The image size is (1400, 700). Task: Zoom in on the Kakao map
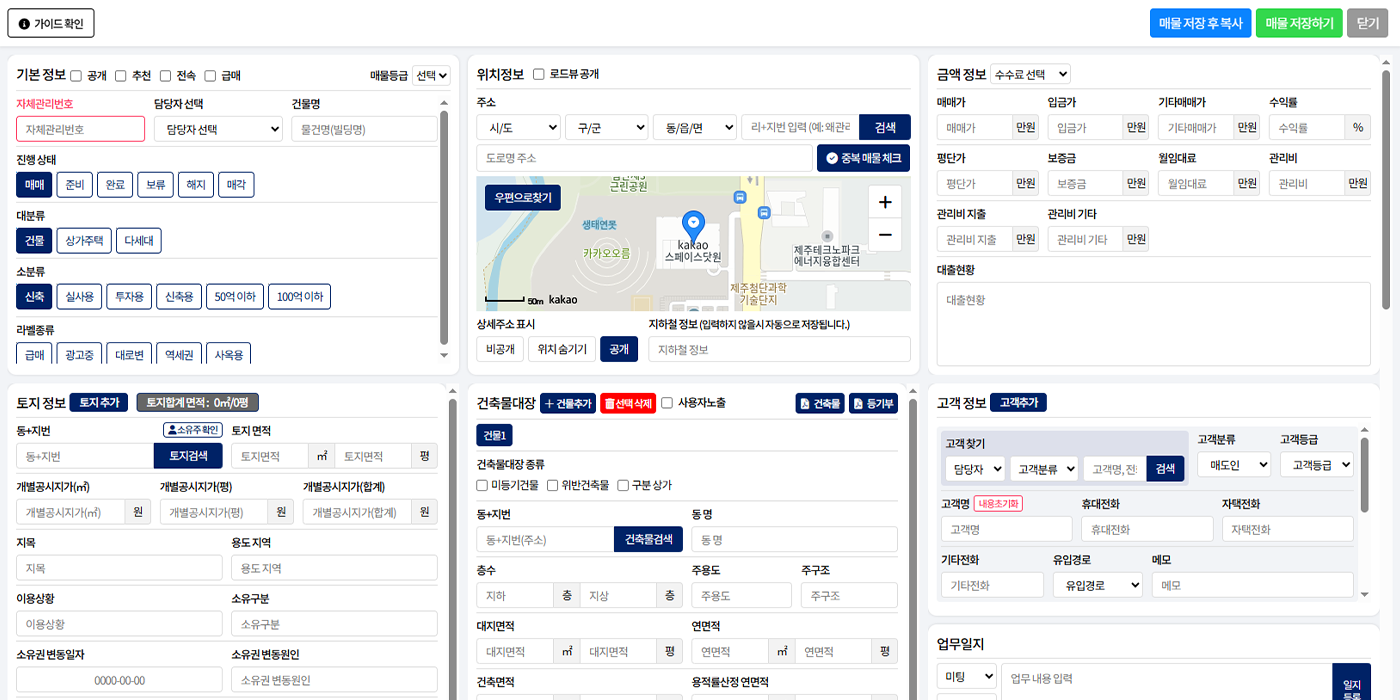coord(884,202)
